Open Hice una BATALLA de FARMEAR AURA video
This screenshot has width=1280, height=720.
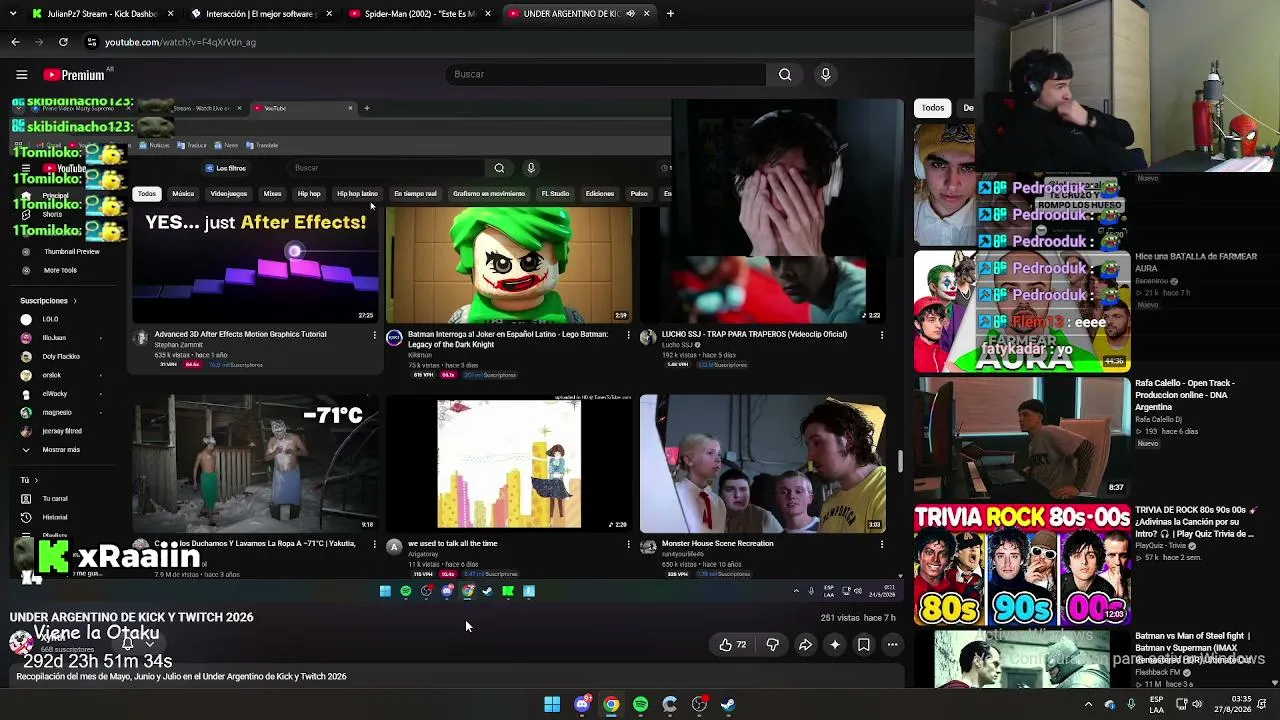[x=1195, y=262]
